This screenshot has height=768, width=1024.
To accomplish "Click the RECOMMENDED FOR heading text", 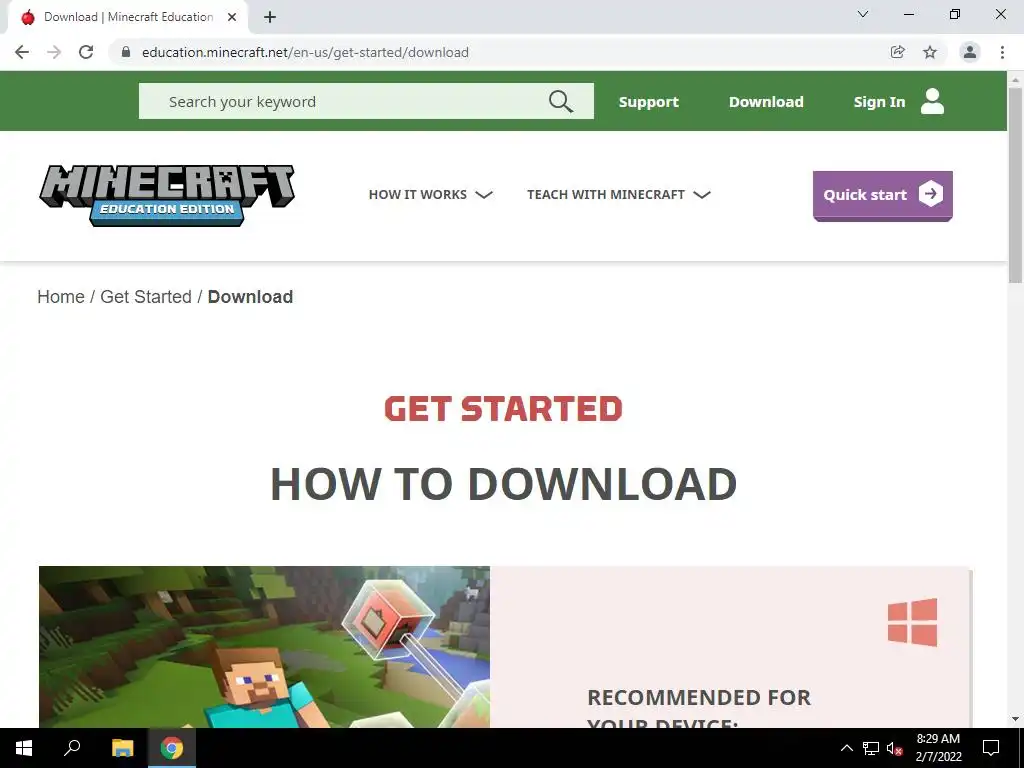I will (x=699, y=697).
